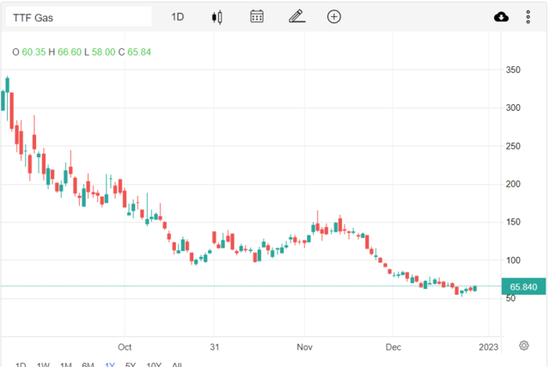This screenshot has height=367, width=550.
Task: Click the 2023 marker on time axis
Action: tap(488, 347)
